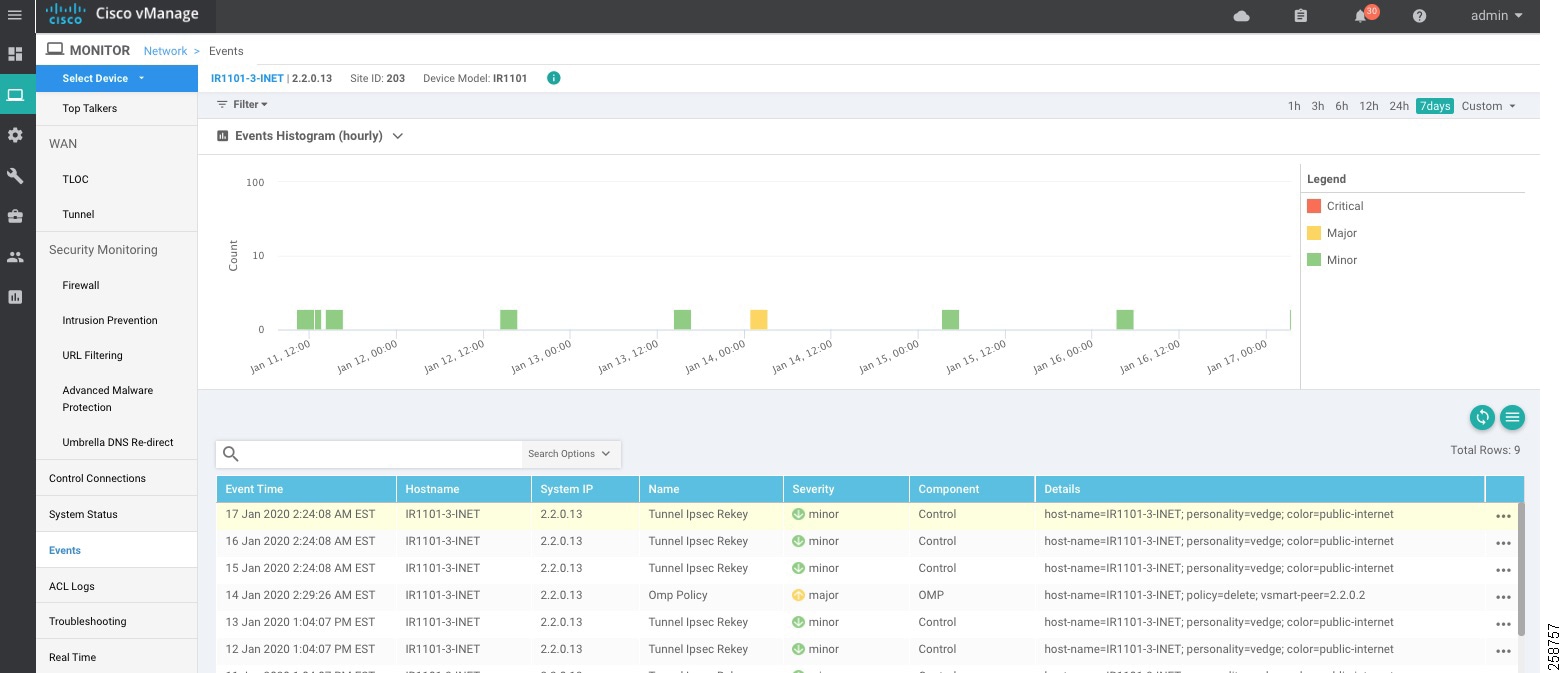
Task: Open more actions for 16 Jan event row
Action: (1503, 543)
